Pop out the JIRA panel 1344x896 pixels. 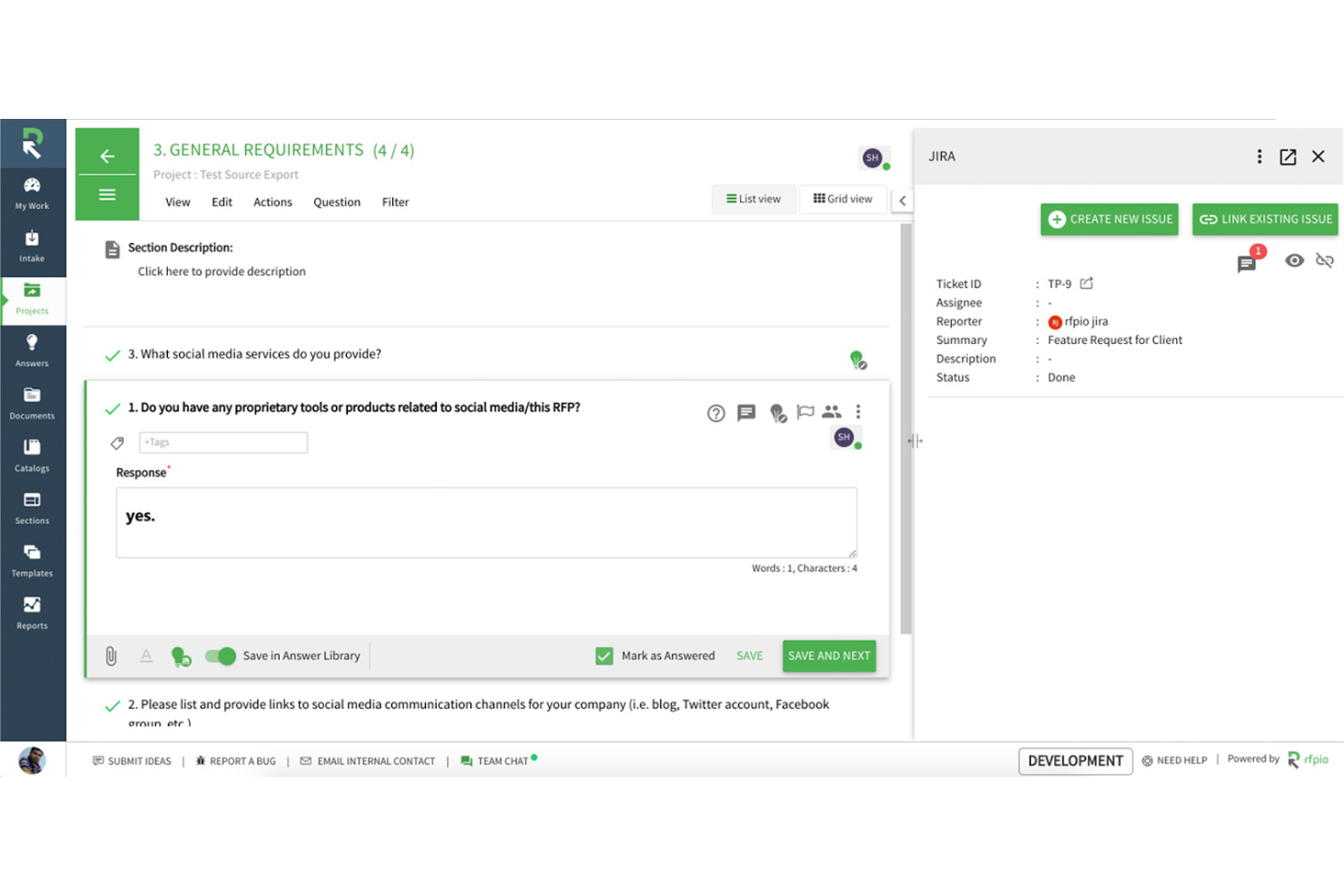(x=1288, y=157)
